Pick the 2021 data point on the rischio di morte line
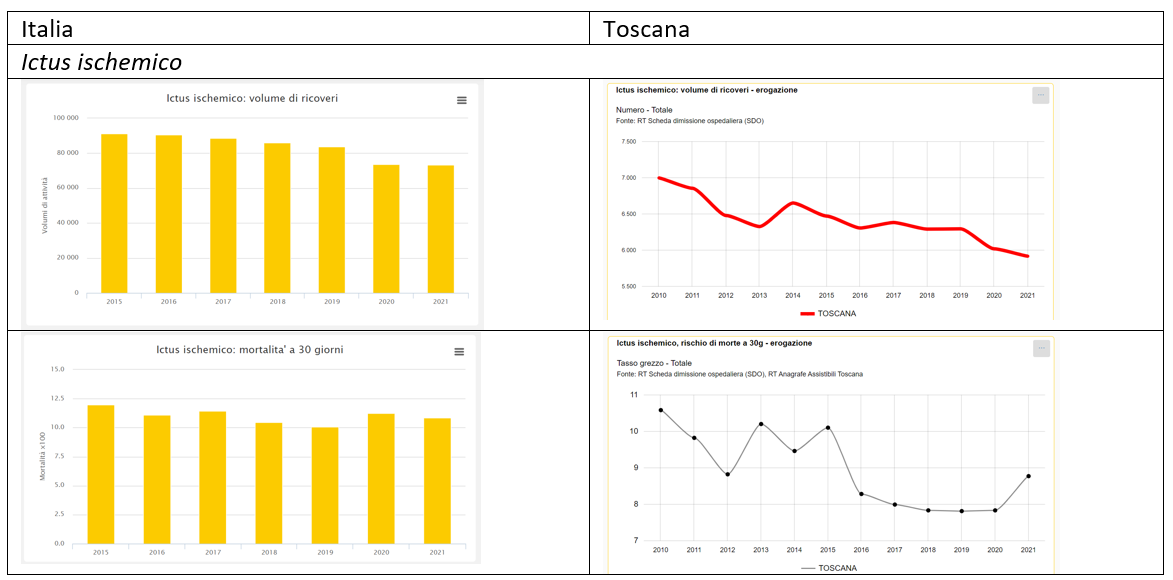The height and width of the screenshot is (580, 1173). [x=1029, y=476]
